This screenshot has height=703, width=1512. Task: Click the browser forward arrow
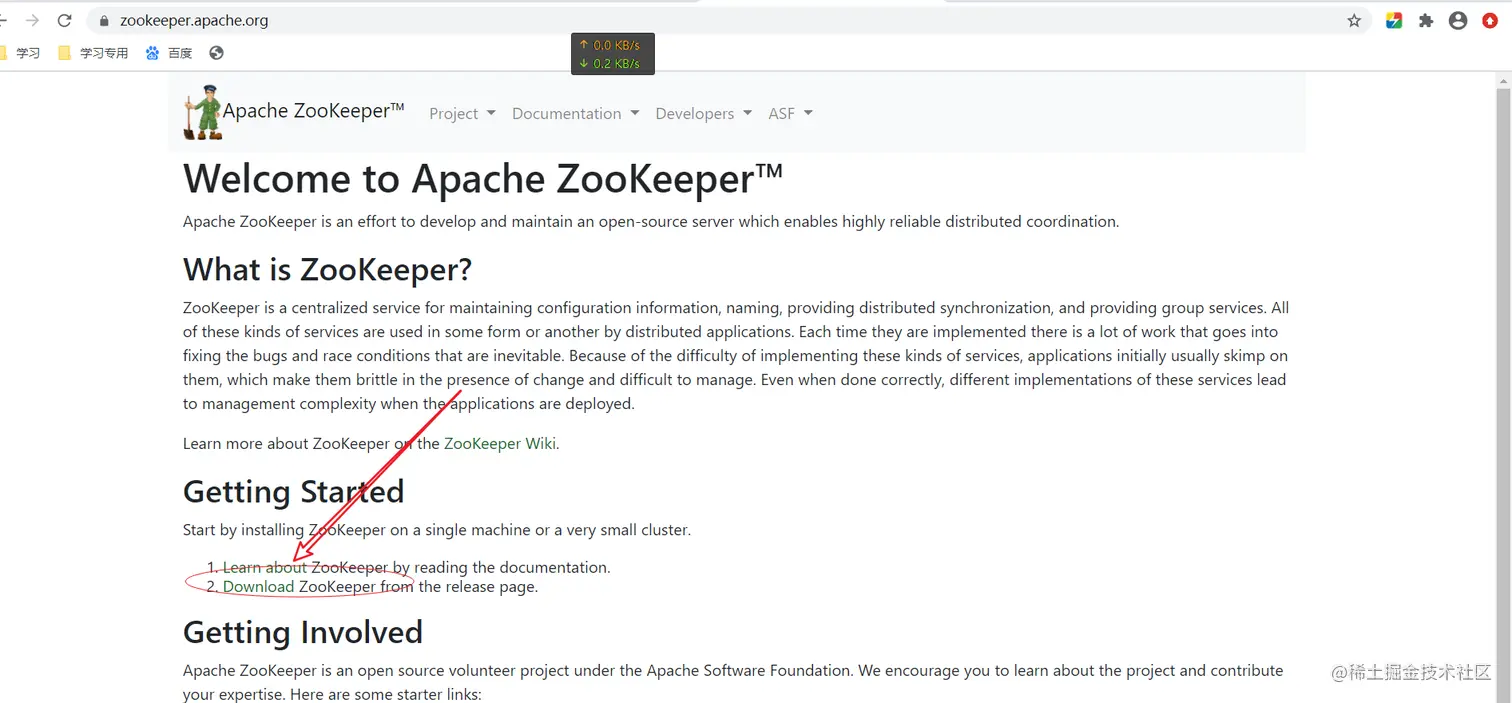[x=32, y=20]
